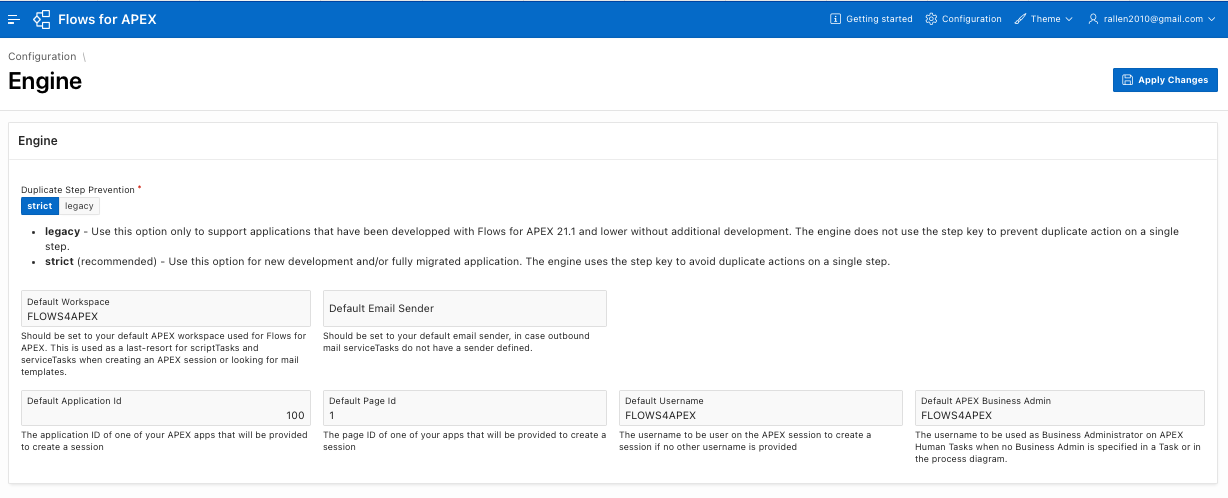The width and height of the screenshot is (1228, 498).
Task: Click the Getting started info icon
Action: [836, 19]
